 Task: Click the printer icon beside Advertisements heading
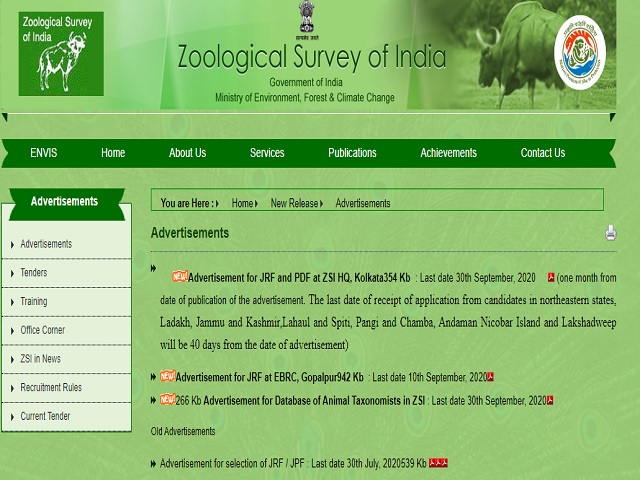coord(611,233)
